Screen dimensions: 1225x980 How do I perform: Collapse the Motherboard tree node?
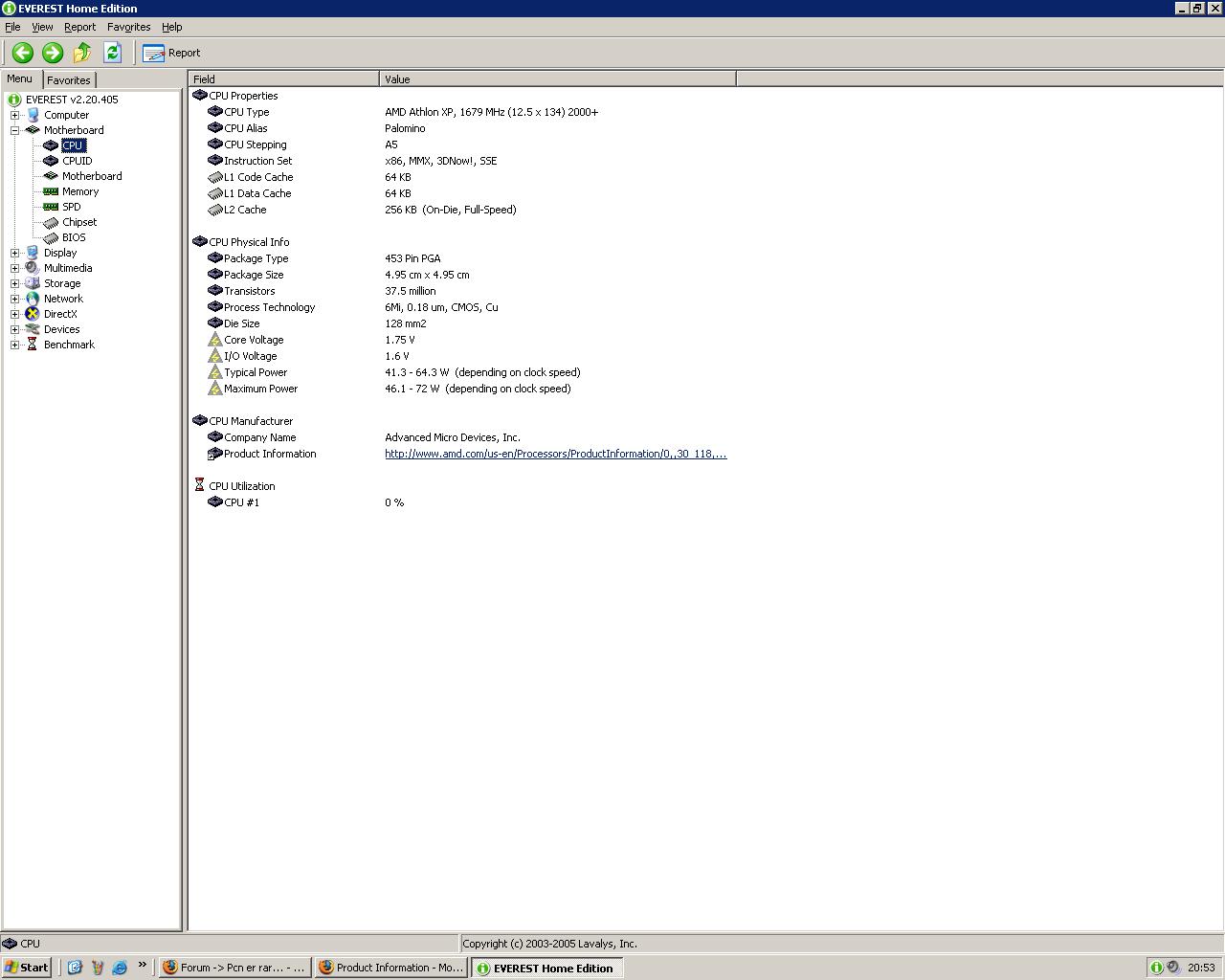(14, 130)
